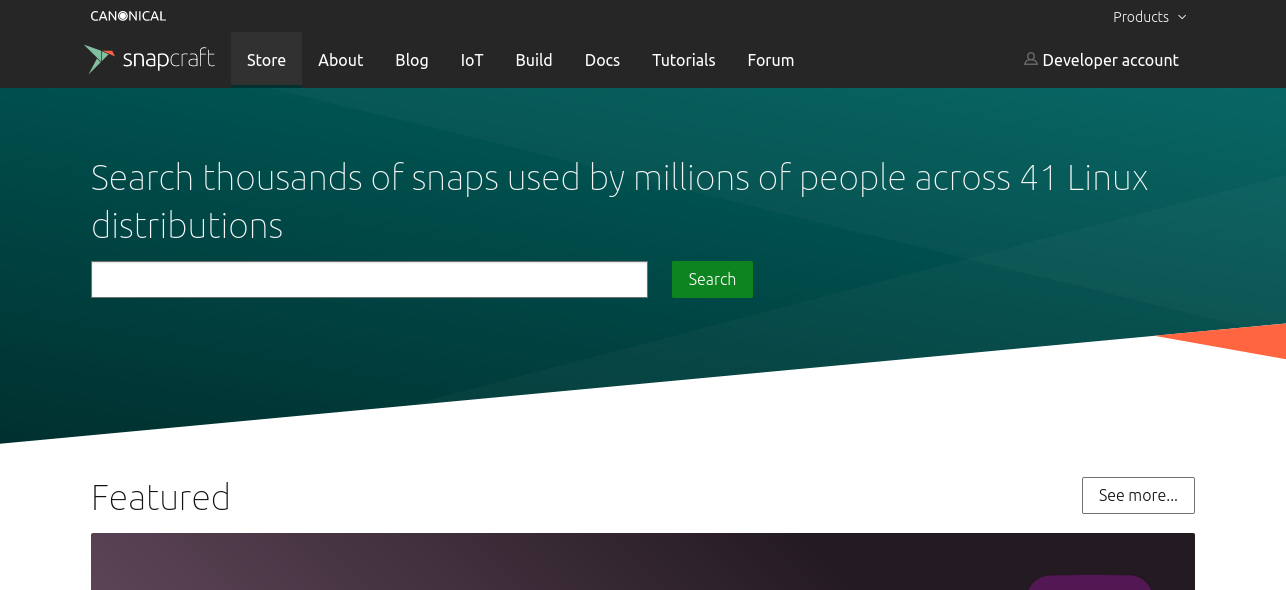This screenshot has width=1286, height=590.
Task: Click the user icon beside Developer account
Action: pos(1030,59)
